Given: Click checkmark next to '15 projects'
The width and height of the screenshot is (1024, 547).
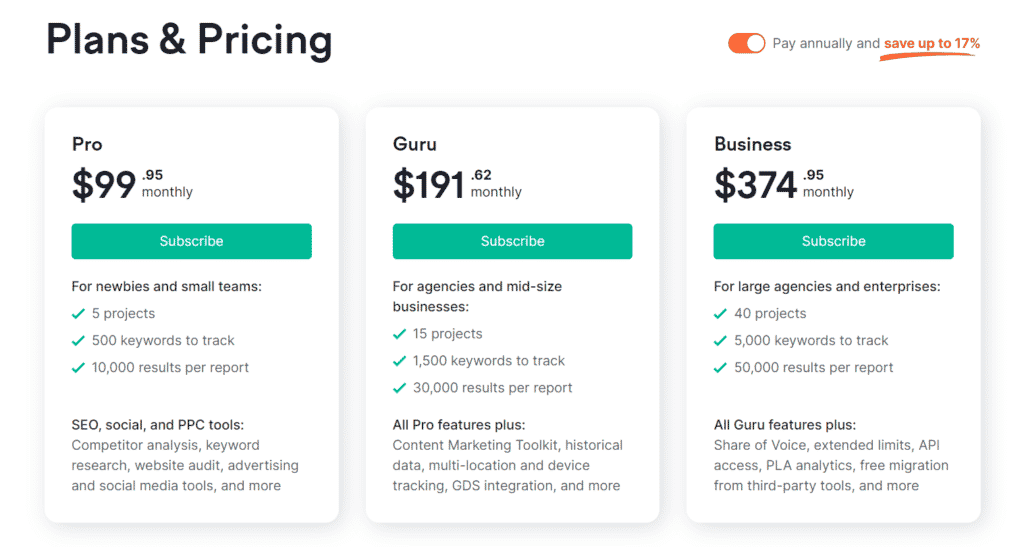Looking at the screenshot, I should pos(400,334).
